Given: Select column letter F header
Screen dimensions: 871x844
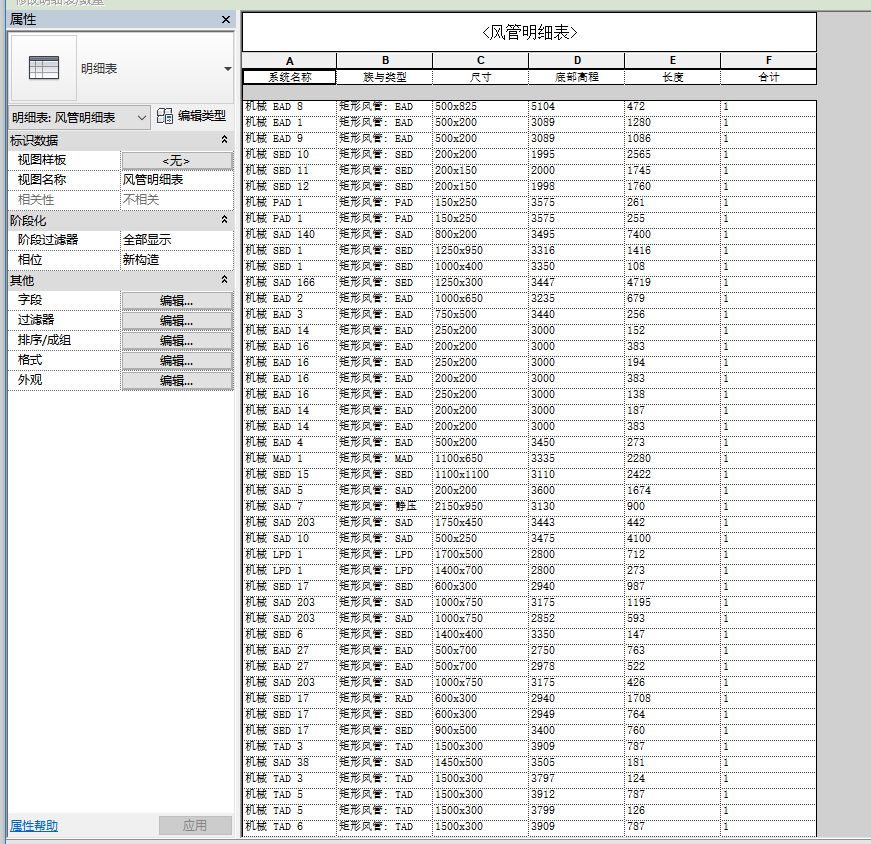Looking at the screenshot, I should tap(769, 61).
